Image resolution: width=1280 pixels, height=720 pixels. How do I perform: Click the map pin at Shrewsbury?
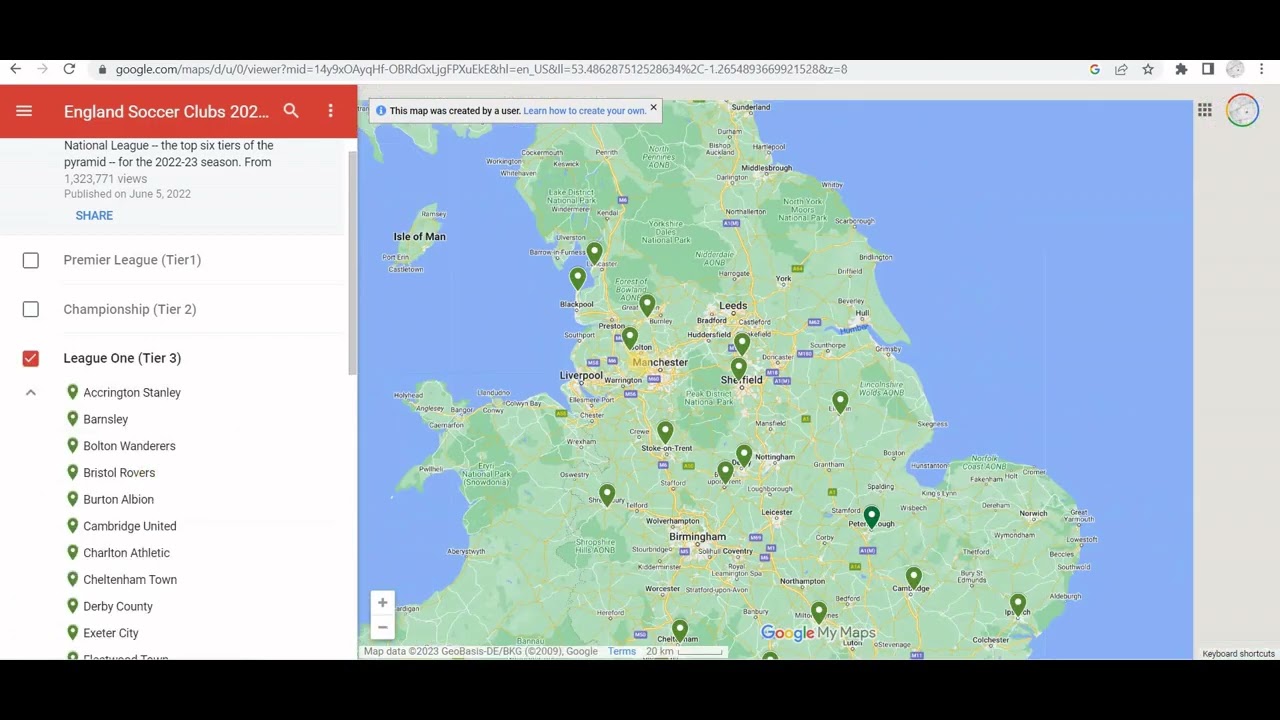[607, 494]
